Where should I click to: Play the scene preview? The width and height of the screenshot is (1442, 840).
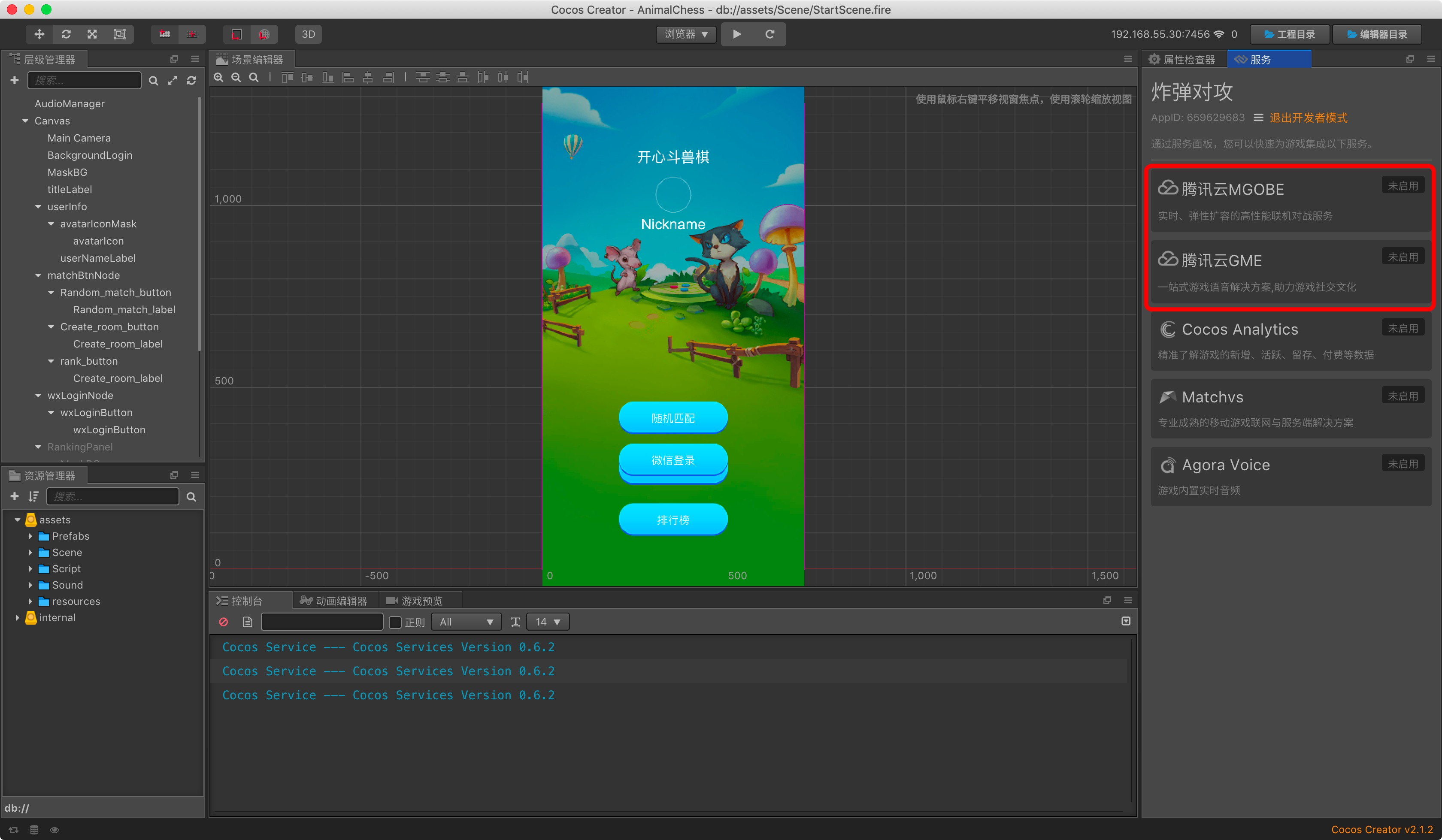(737, 34)
